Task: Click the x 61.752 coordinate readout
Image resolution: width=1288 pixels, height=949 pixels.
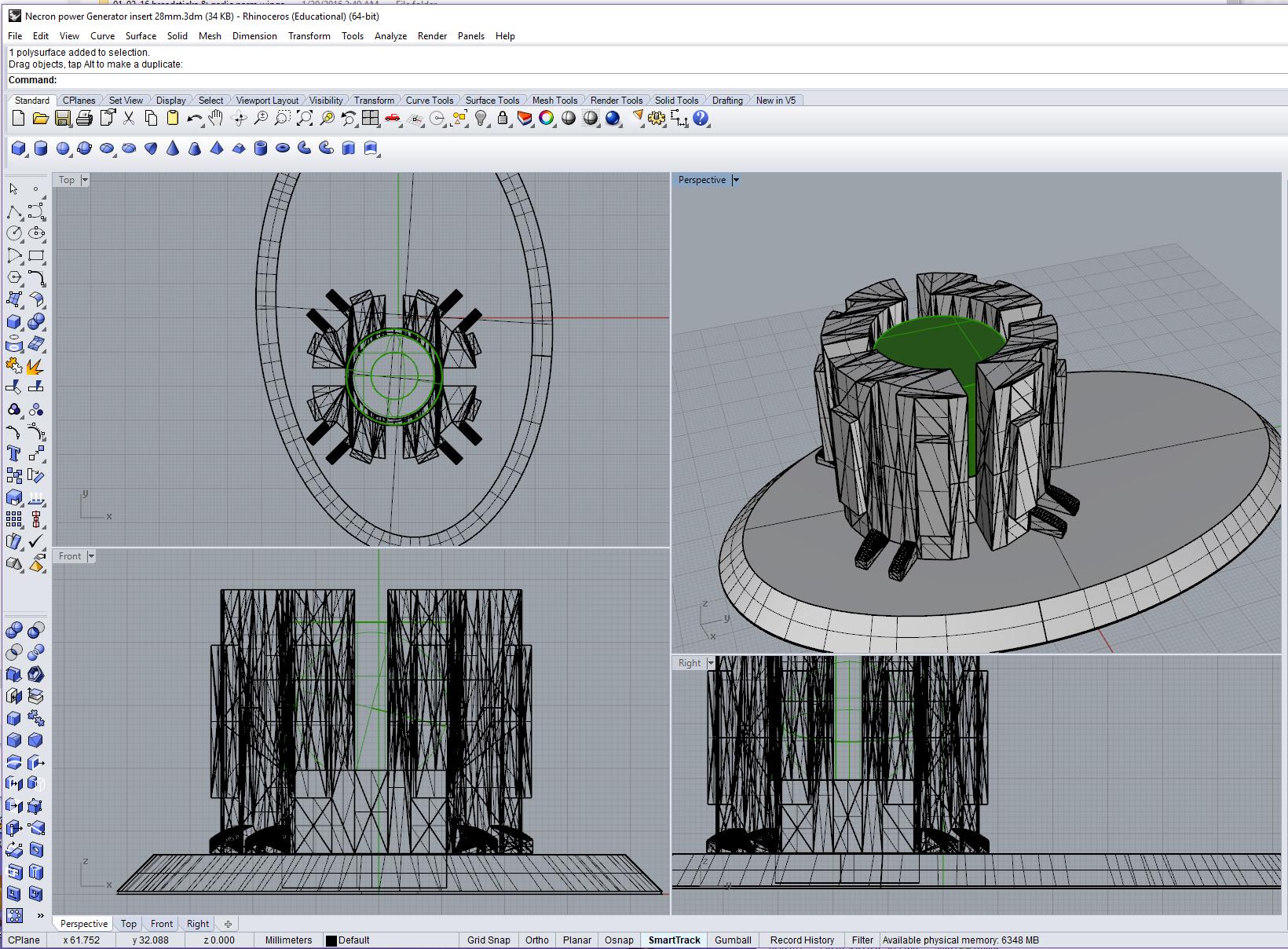Action: tap(82, 940)
